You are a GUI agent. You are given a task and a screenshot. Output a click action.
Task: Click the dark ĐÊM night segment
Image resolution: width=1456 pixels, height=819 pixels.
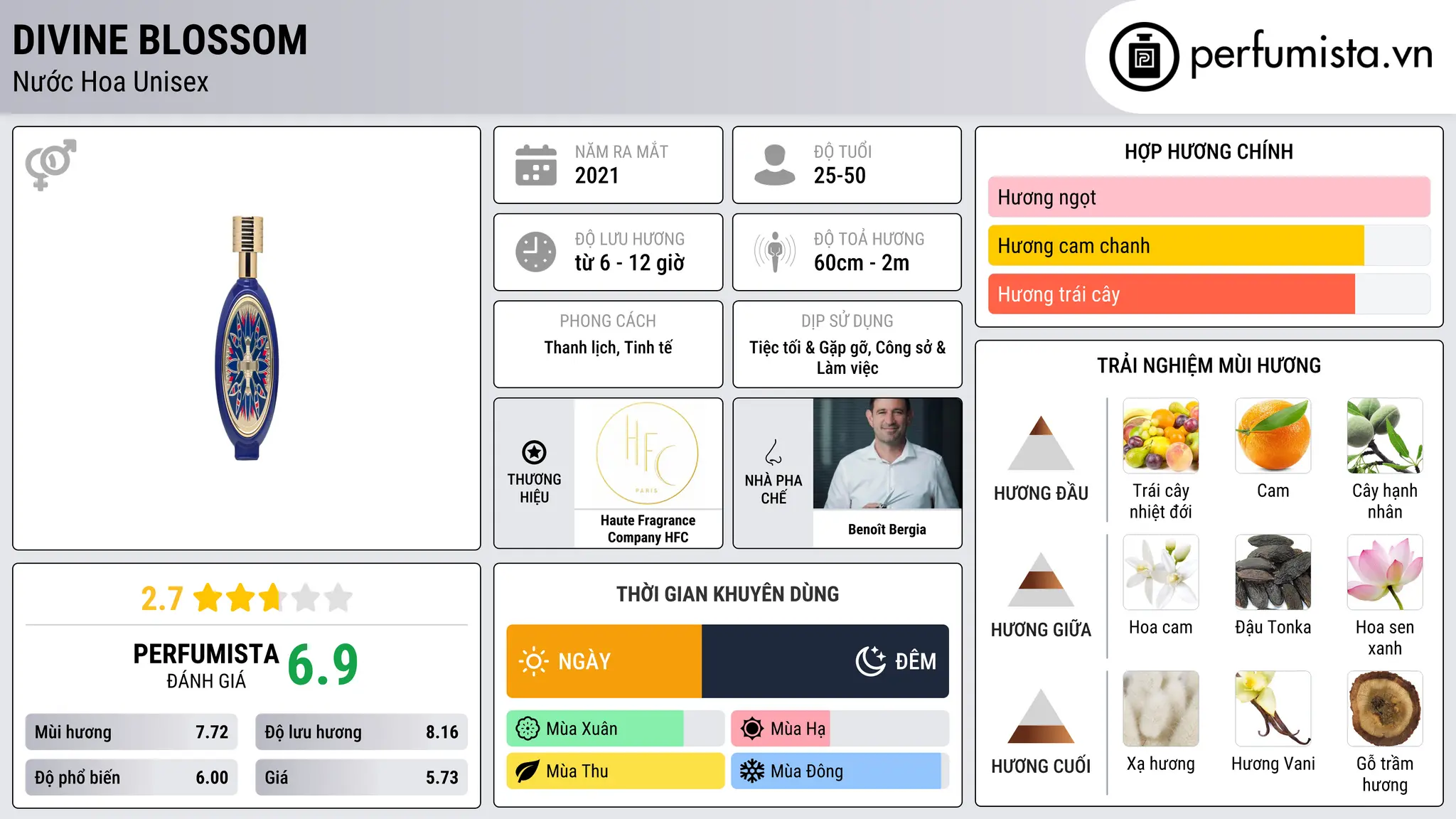tap(825, 661)
